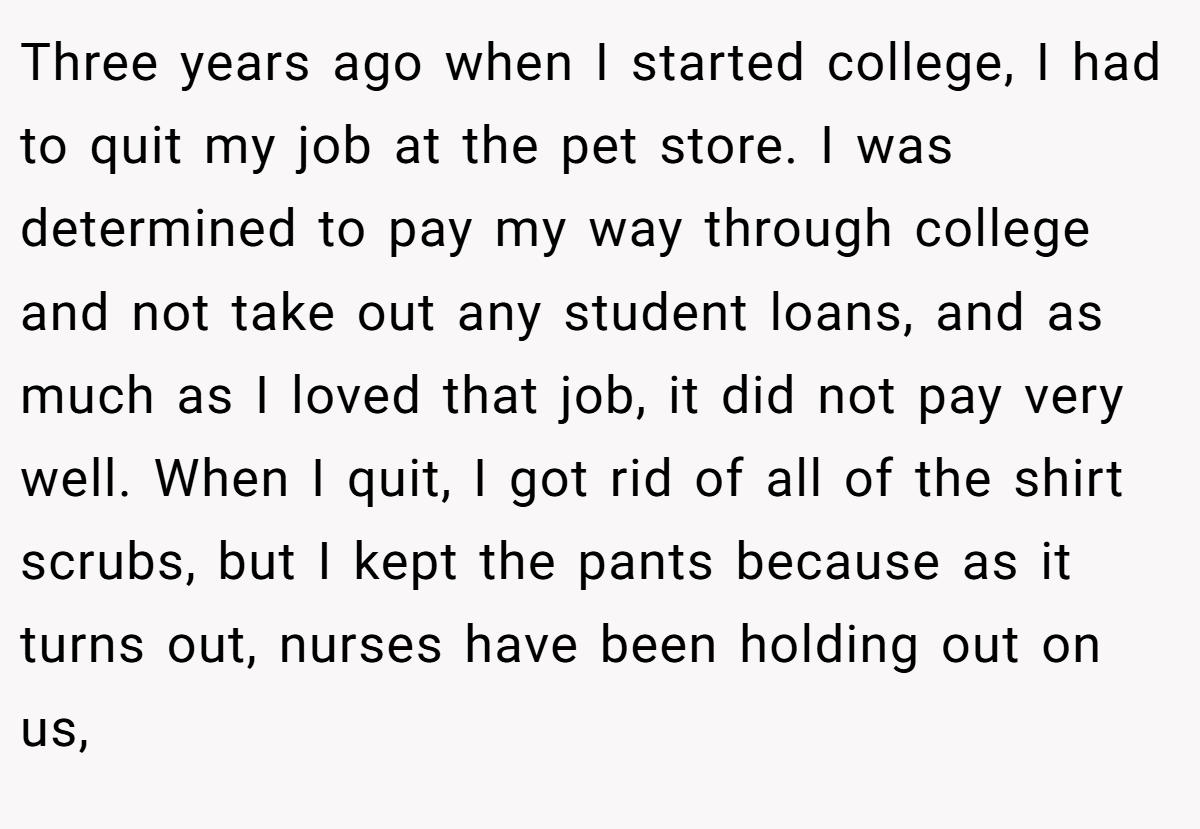Click the word "Three" starting the paragraph
The width and height of the screenshot is (1200, 829).
88,63
